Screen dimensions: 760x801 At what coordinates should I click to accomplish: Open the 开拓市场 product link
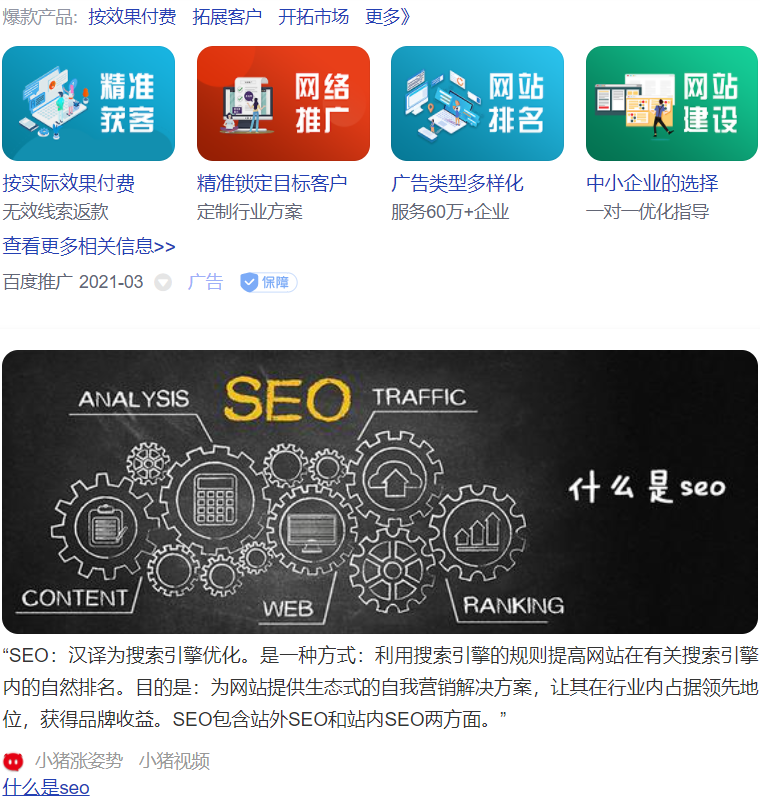[314, 16]
